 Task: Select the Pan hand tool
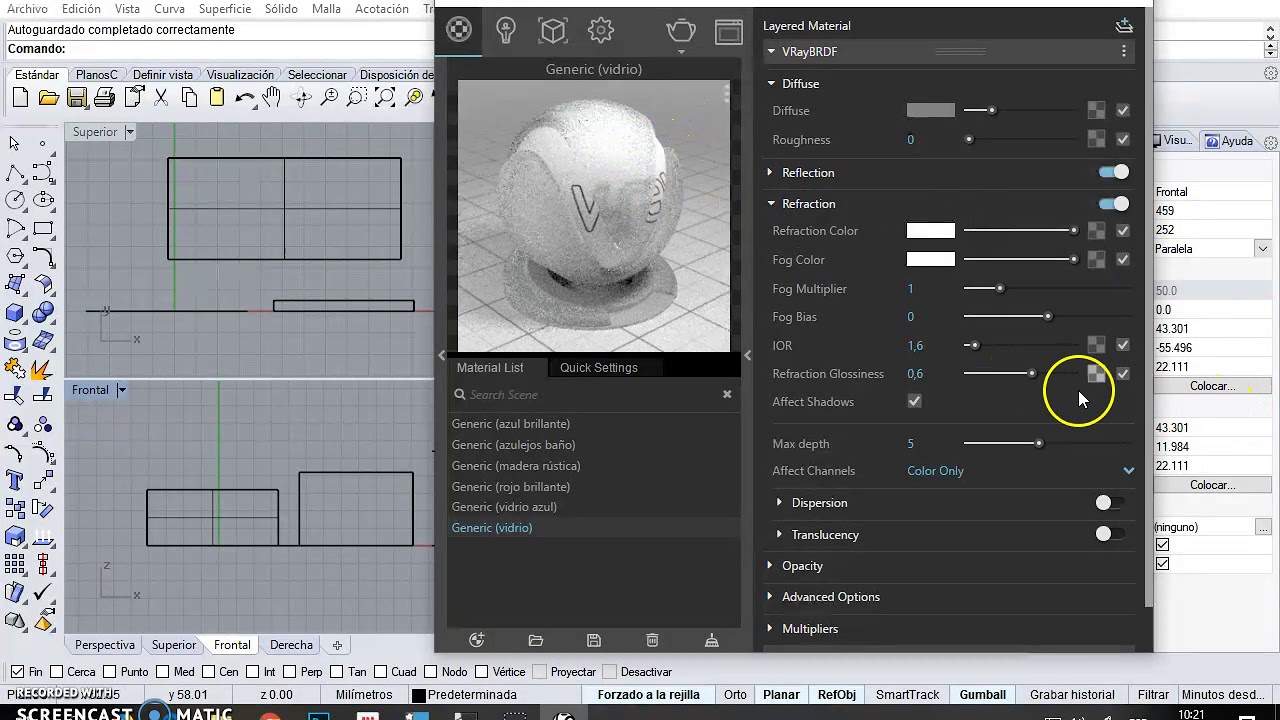pyautogui.click(x=272, y=97)
